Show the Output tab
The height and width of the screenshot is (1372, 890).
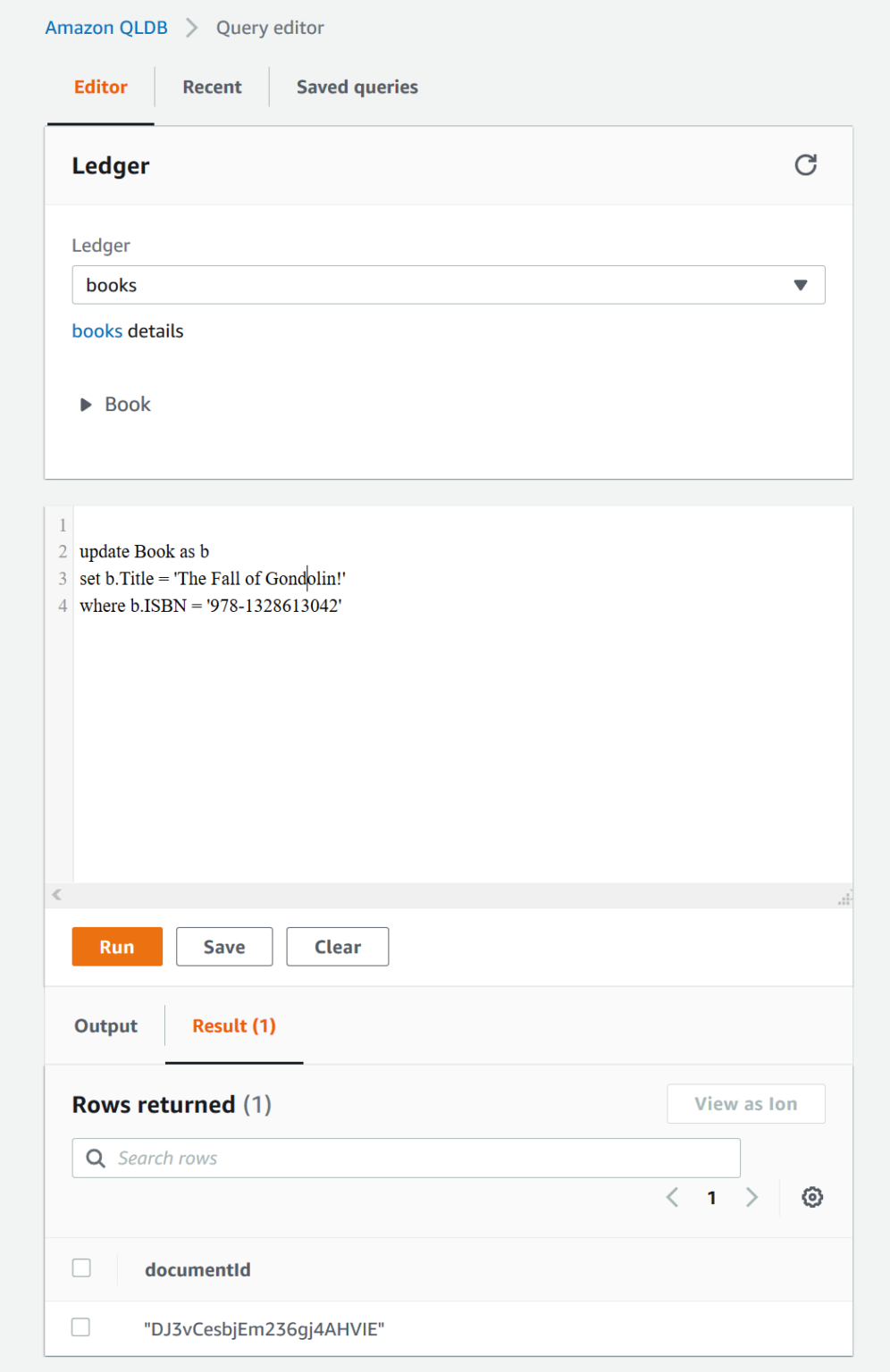tap(105, 1025)
